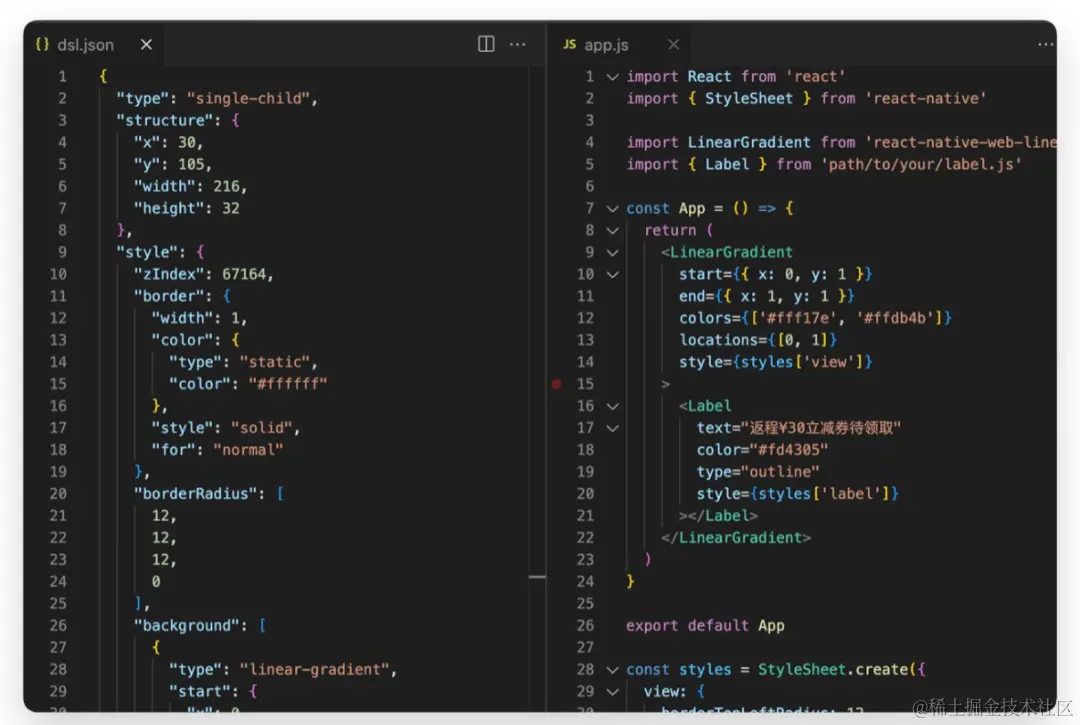The height and width of the screenshot is (725, 1080).
Task: Click the closing </LinearGradient> tag
Action: point(736,538)
